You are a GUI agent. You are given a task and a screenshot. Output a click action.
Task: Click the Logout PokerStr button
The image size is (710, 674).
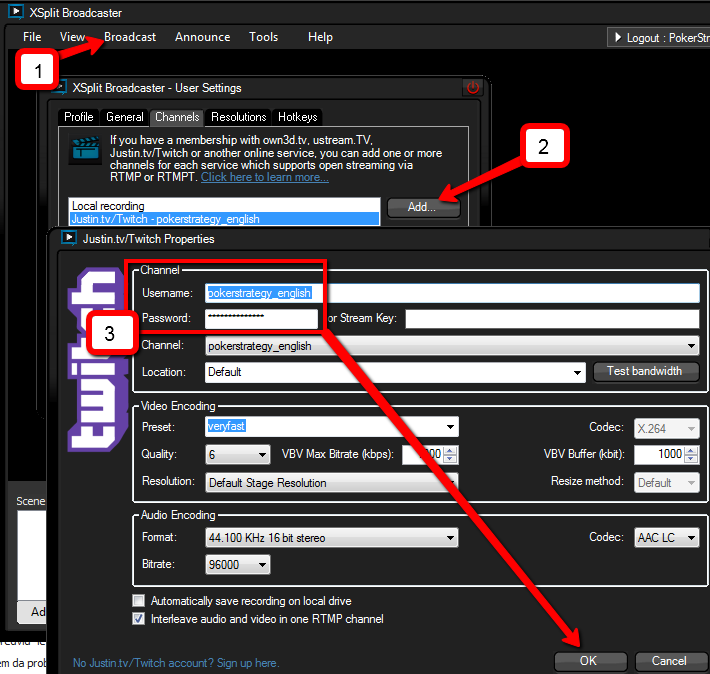pos(659,38)
